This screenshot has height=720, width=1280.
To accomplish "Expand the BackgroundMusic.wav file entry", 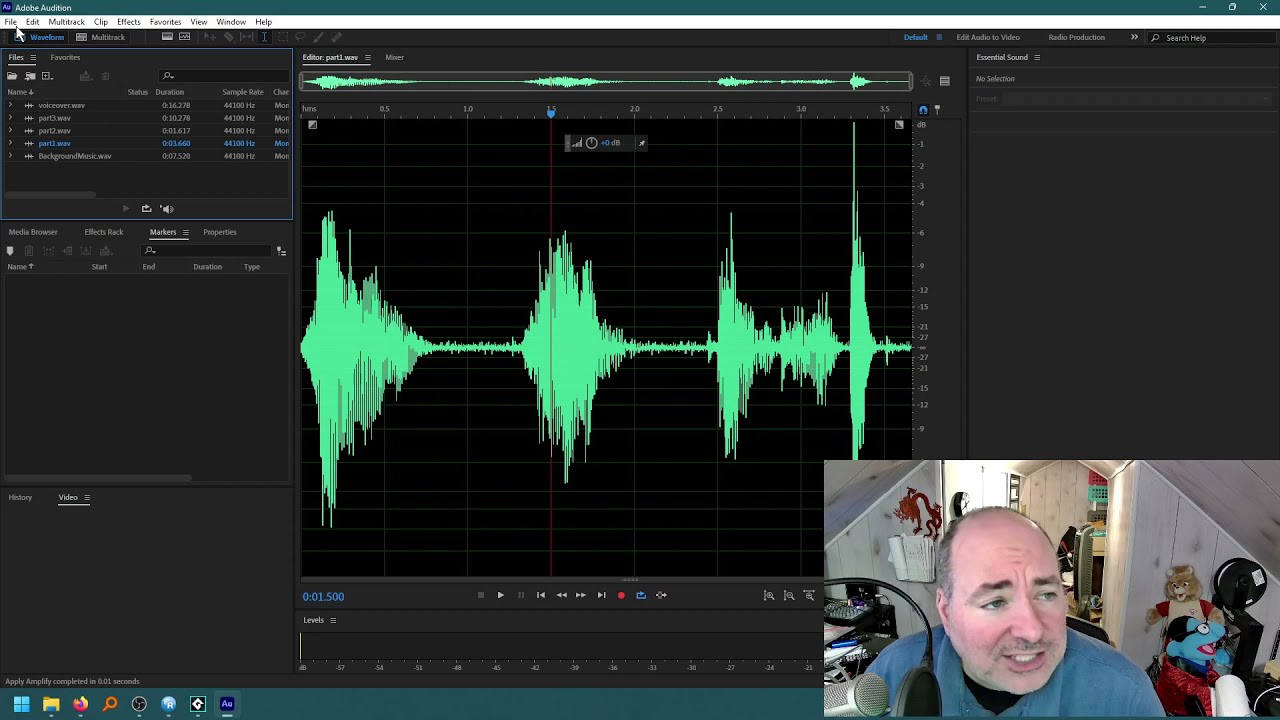I will [10, 156].
